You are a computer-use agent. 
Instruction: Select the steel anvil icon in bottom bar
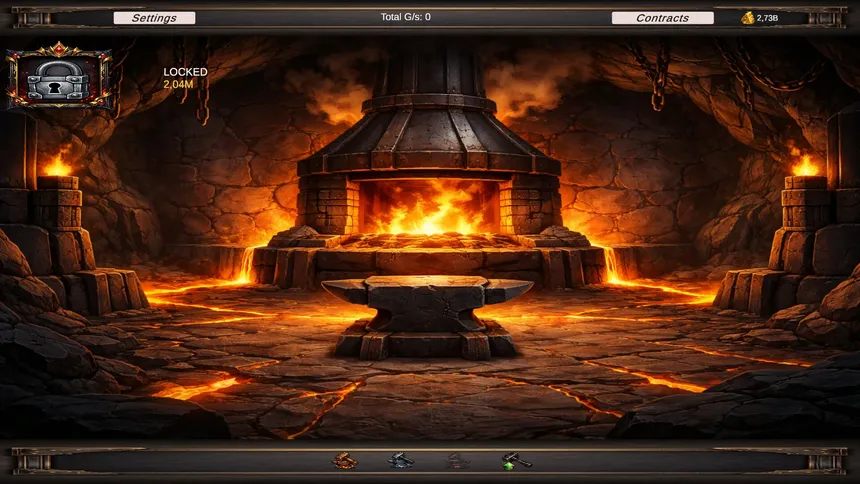tap(401, 461)
